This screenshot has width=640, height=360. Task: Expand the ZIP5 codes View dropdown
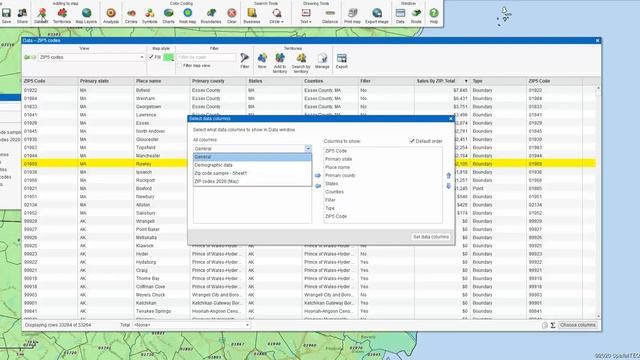142,57
